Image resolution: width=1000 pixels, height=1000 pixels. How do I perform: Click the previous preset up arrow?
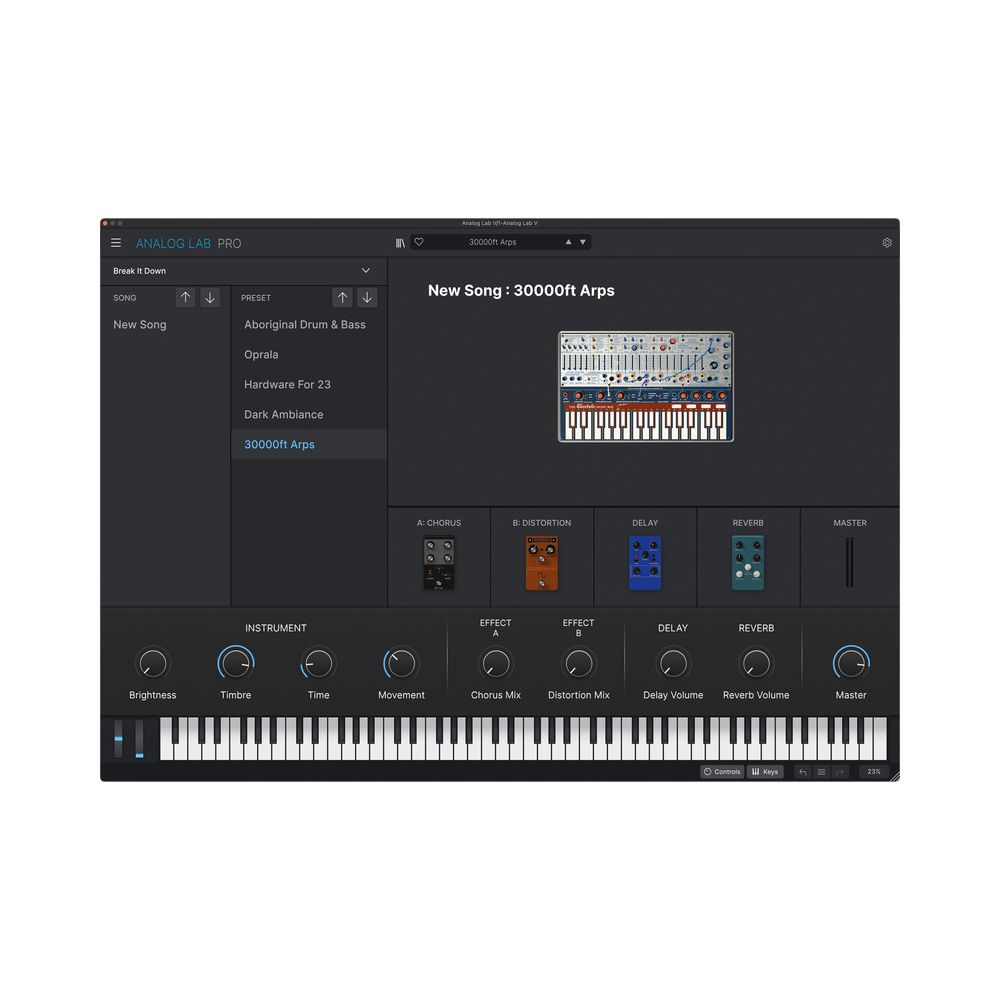point(342,297)
